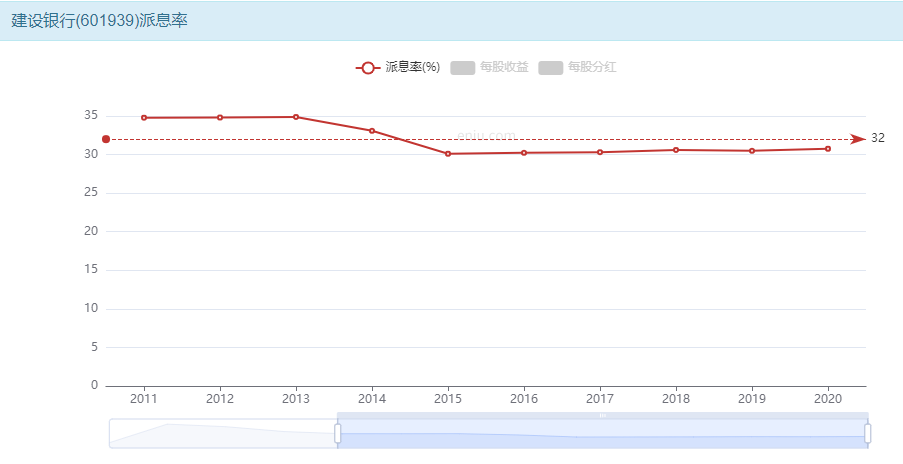Click y-axis label 20
903x464 pixels.
(91, 231)
